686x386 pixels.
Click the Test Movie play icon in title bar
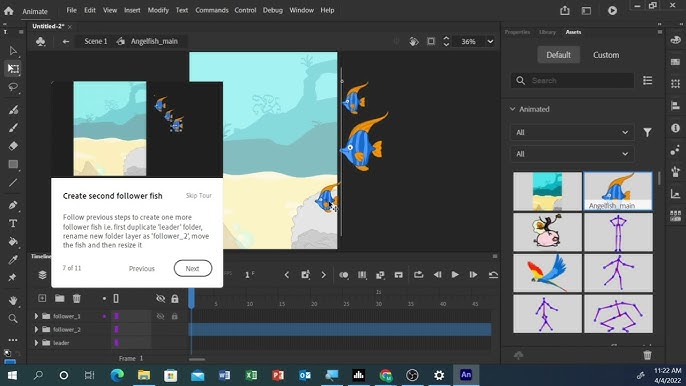(612, 11)
